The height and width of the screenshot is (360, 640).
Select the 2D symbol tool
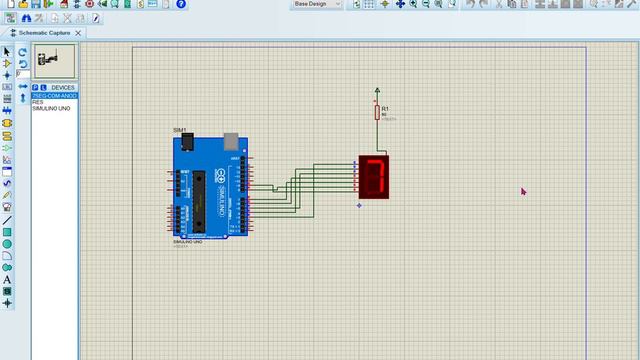click(7, 291)
